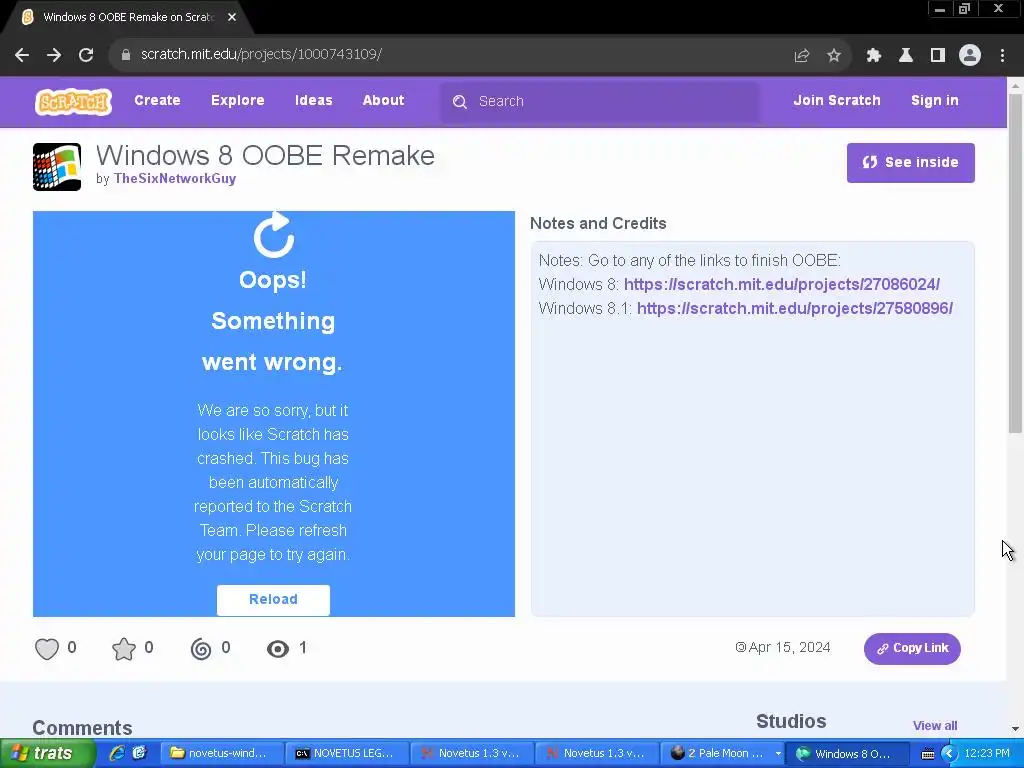Switch to Windows 8 O... Chrome taskbar item
Image resolution: width=1024 pixels, height=768 pixels.
[847, 754]
